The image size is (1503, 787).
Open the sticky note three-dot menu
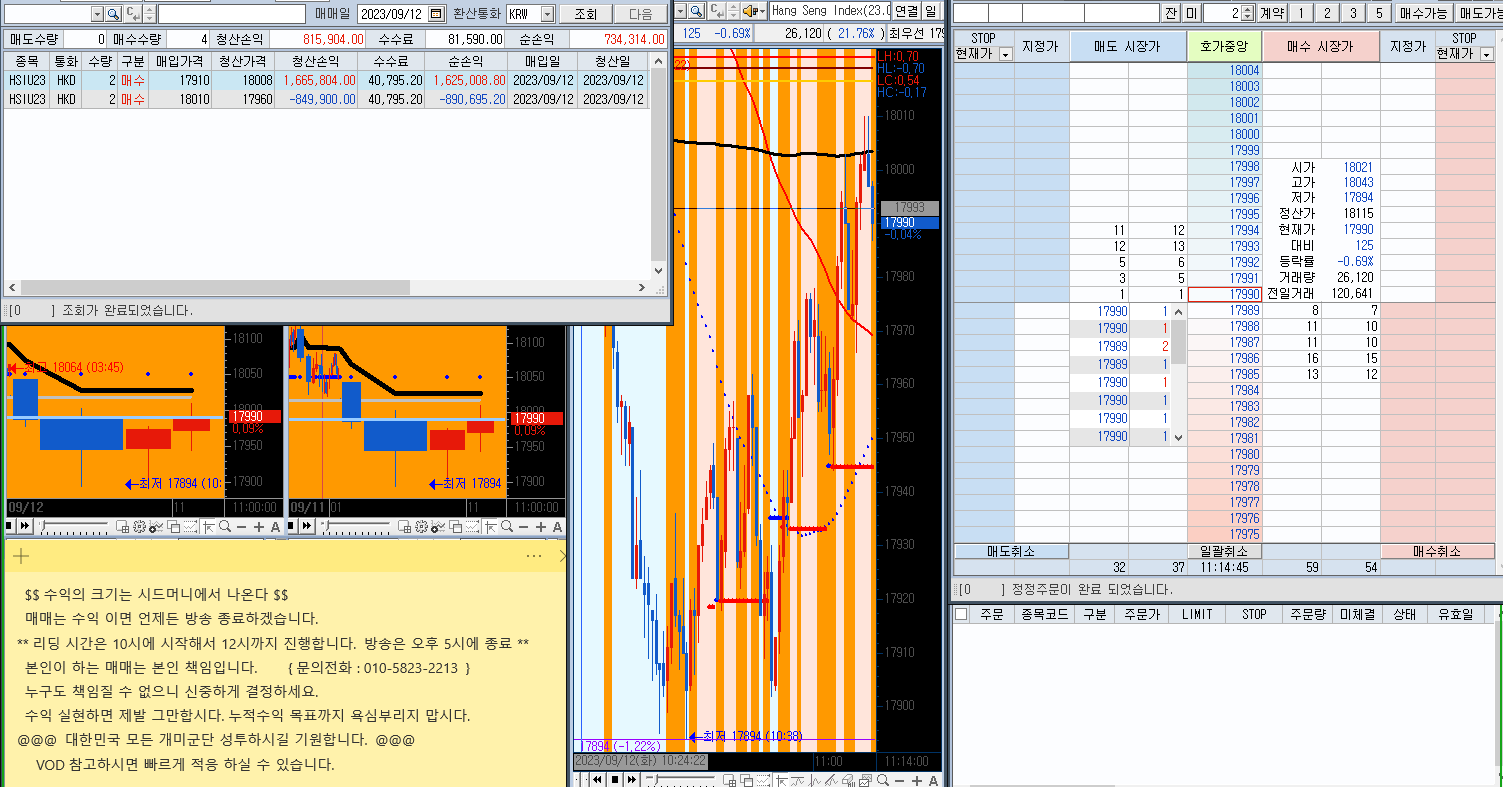(x=534, y=555)
